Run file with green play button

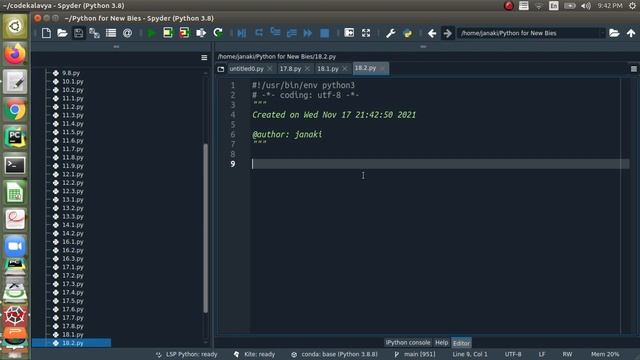pyautogui.click(x=151, y=33)
